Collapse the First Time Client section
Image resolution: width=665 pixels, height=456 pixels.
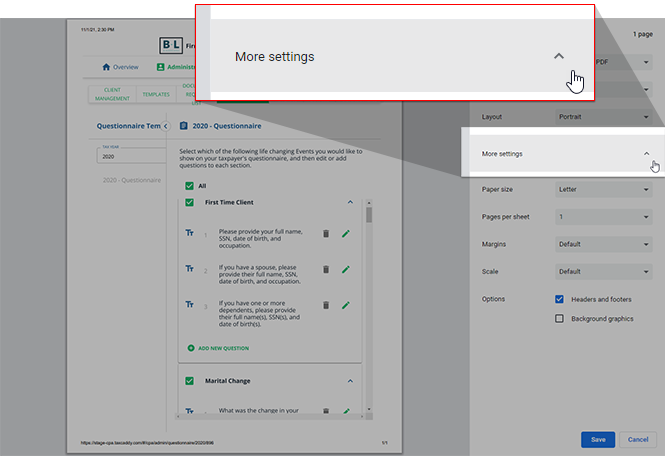point(350,202)
